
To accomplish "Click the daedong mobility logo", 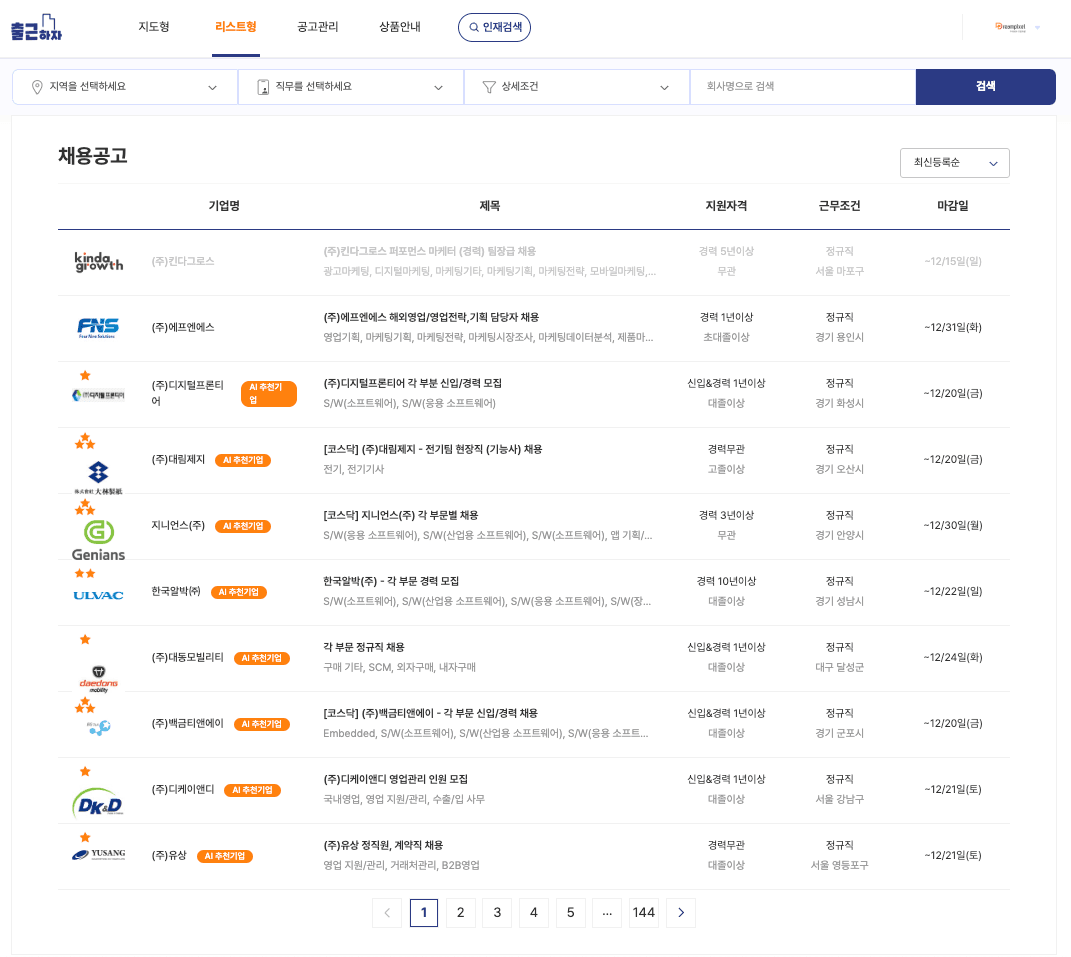I will (x=98, y=679).
